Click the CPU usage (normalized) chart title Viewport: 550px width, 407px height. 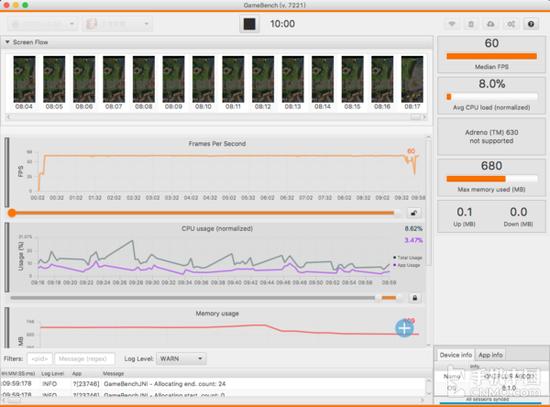coord(217,228)
